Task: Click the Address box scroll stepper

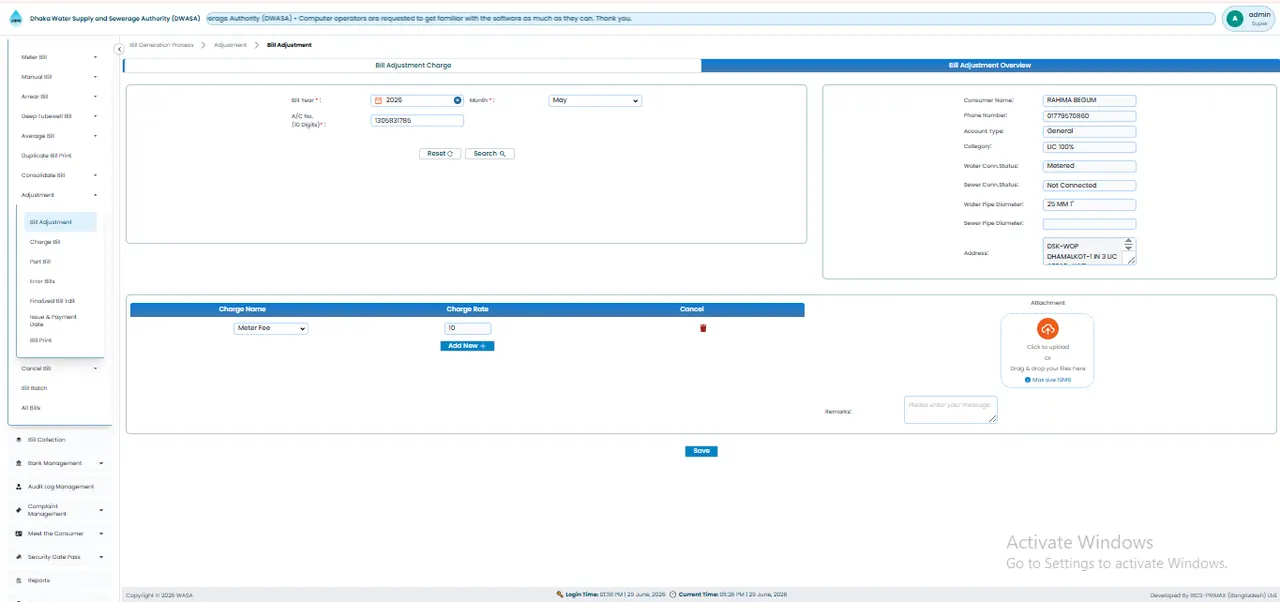Action: tap(1129, 244)
